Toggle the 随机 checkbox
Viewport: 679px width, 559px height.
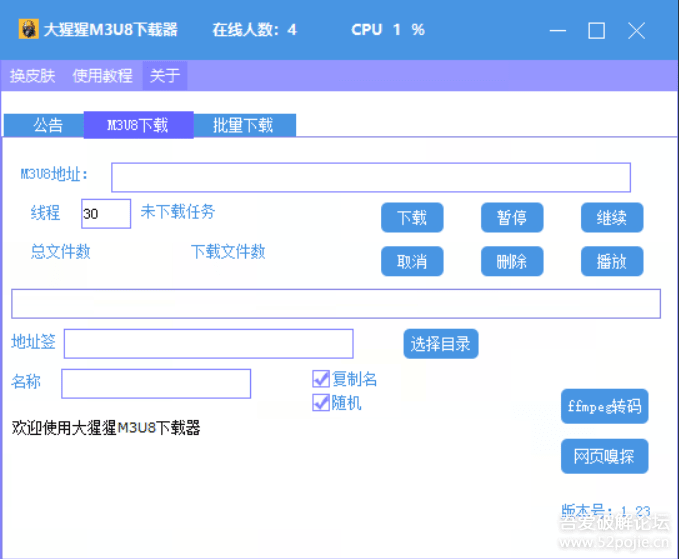[321, 403]
